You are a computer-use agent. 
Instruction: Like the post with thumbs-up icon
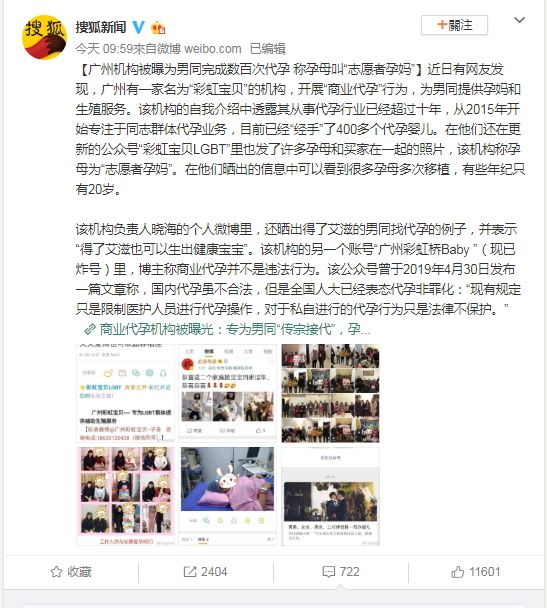pyautogui.click(x=457, y=572)
